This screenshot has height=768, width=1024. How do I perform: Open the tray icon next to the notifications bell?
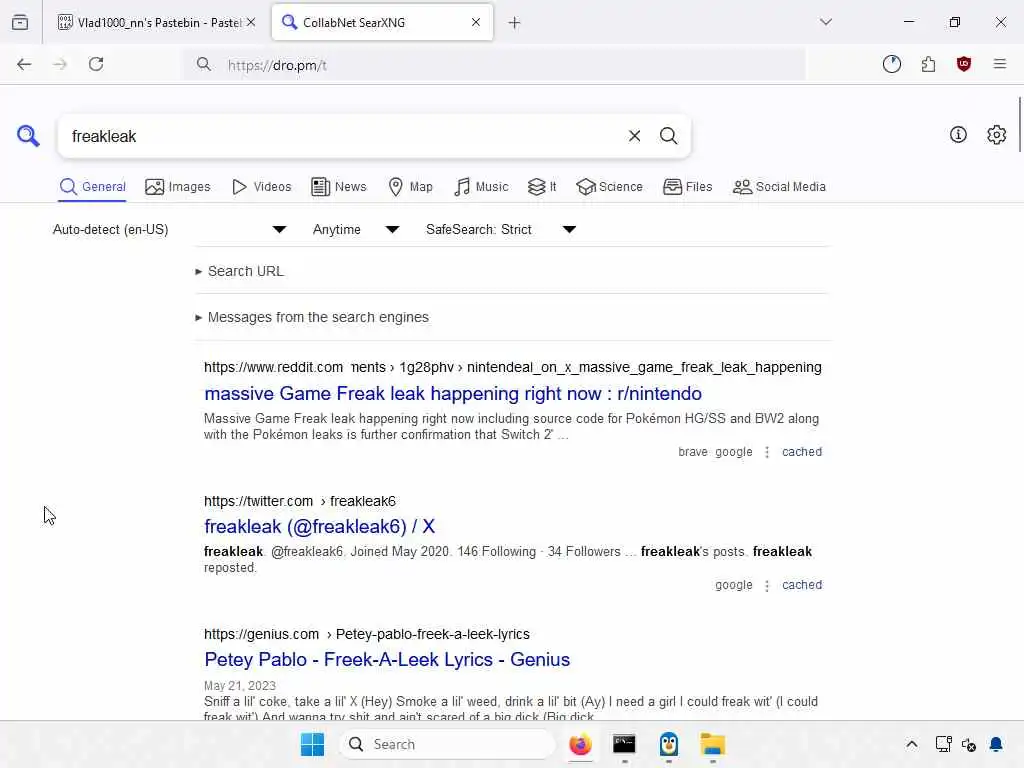pyautogui.click(x=969, y=744)
